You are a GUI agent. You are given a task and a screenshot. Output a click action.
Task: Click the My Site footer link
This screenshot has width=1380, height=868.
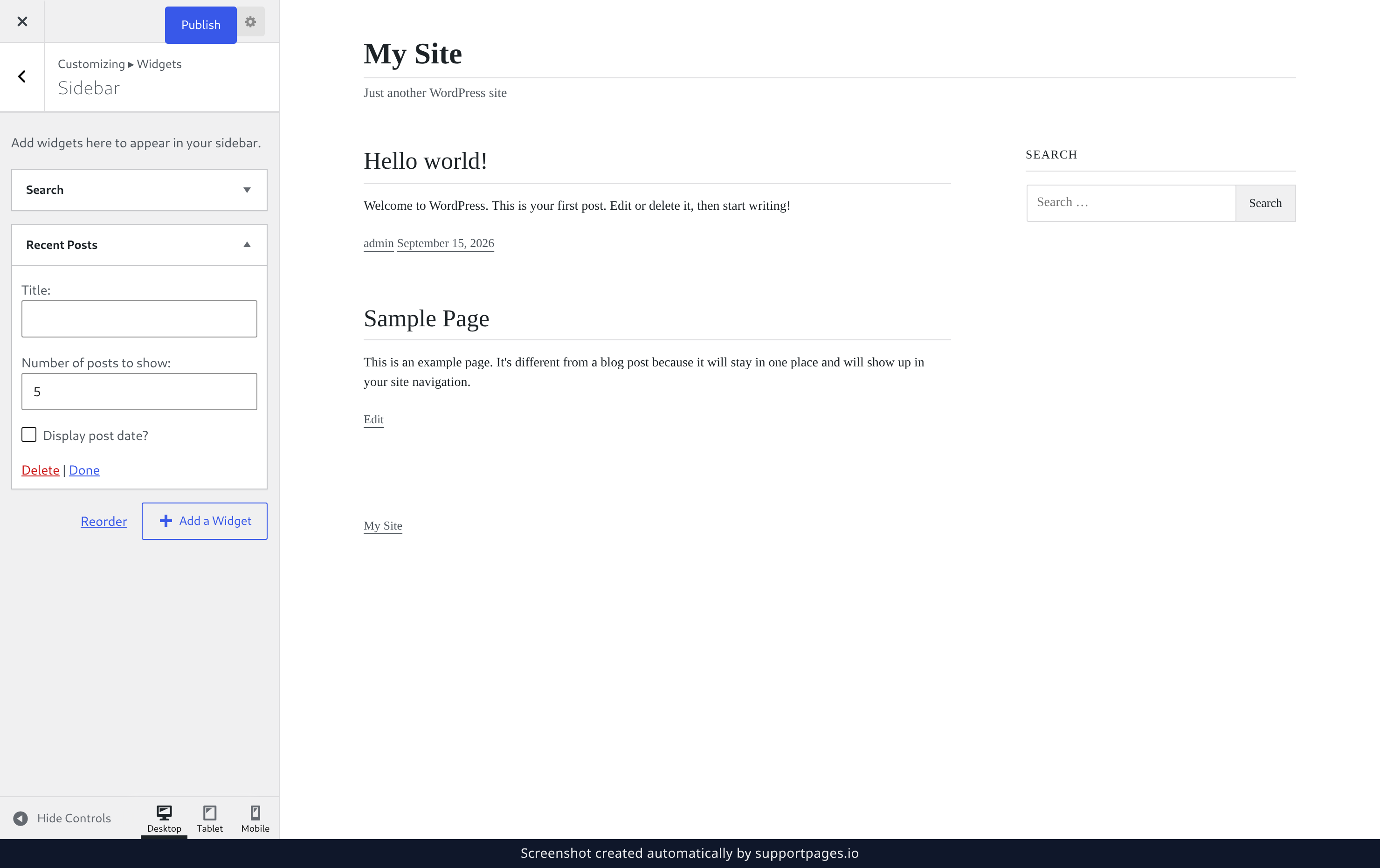click(383, 525)
